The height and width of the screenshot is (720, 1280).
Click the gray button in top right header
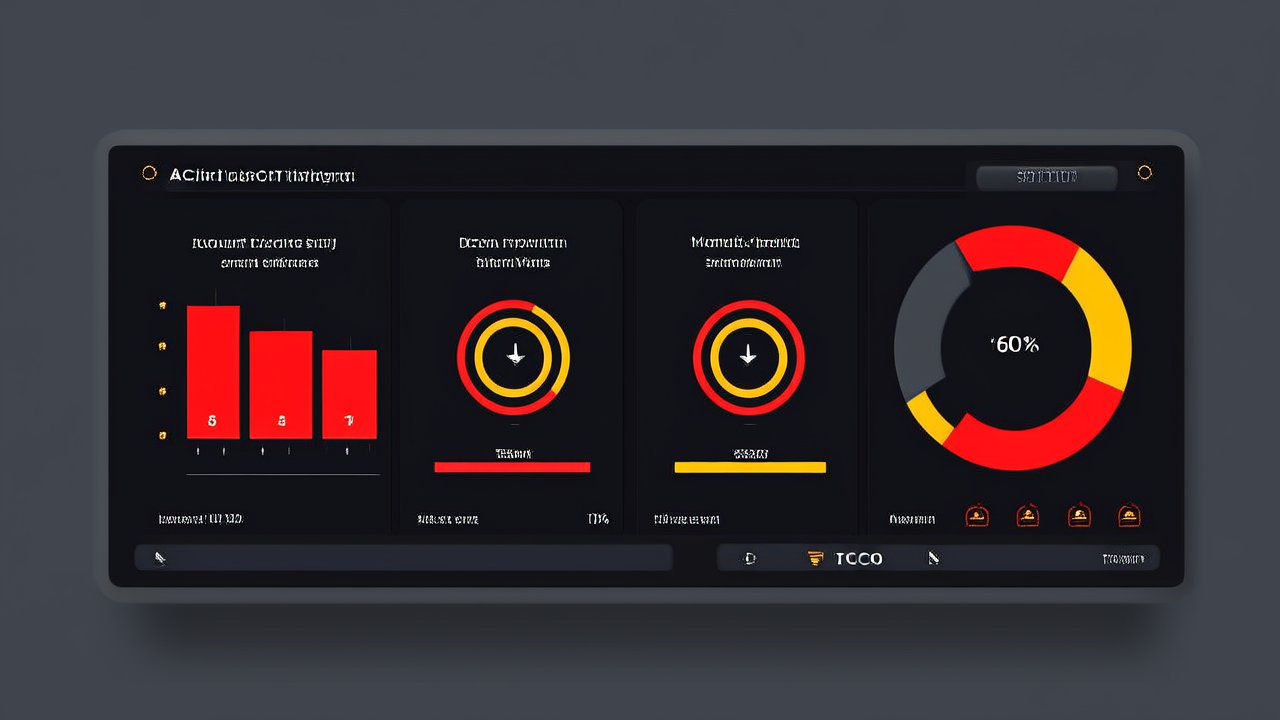[x=1046, y=177]
